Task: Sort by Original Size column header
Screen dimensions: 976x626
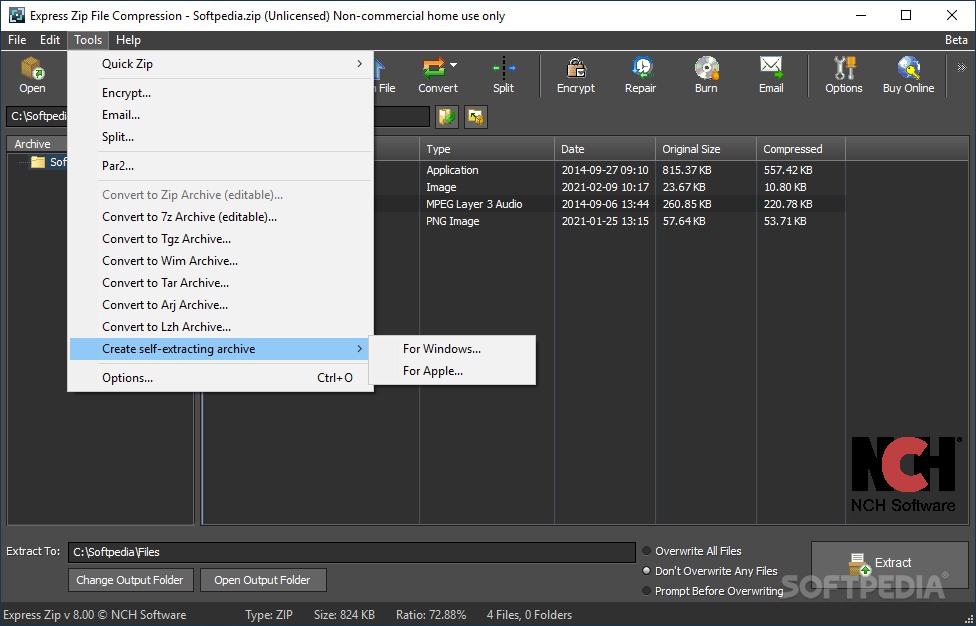Action: tap(706, 149)
